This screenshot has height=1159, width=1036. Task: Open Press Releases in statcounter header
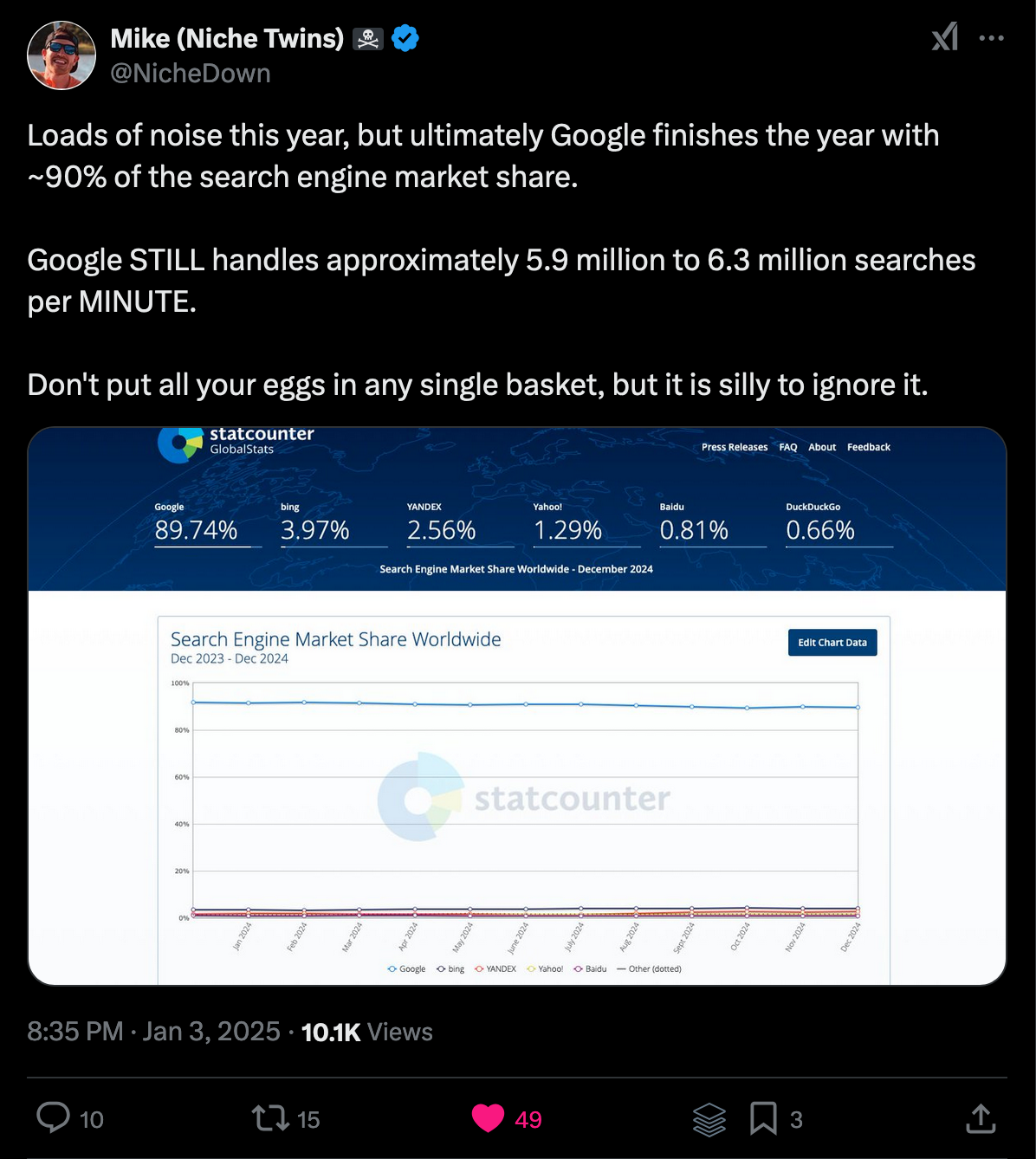(735, 447)
